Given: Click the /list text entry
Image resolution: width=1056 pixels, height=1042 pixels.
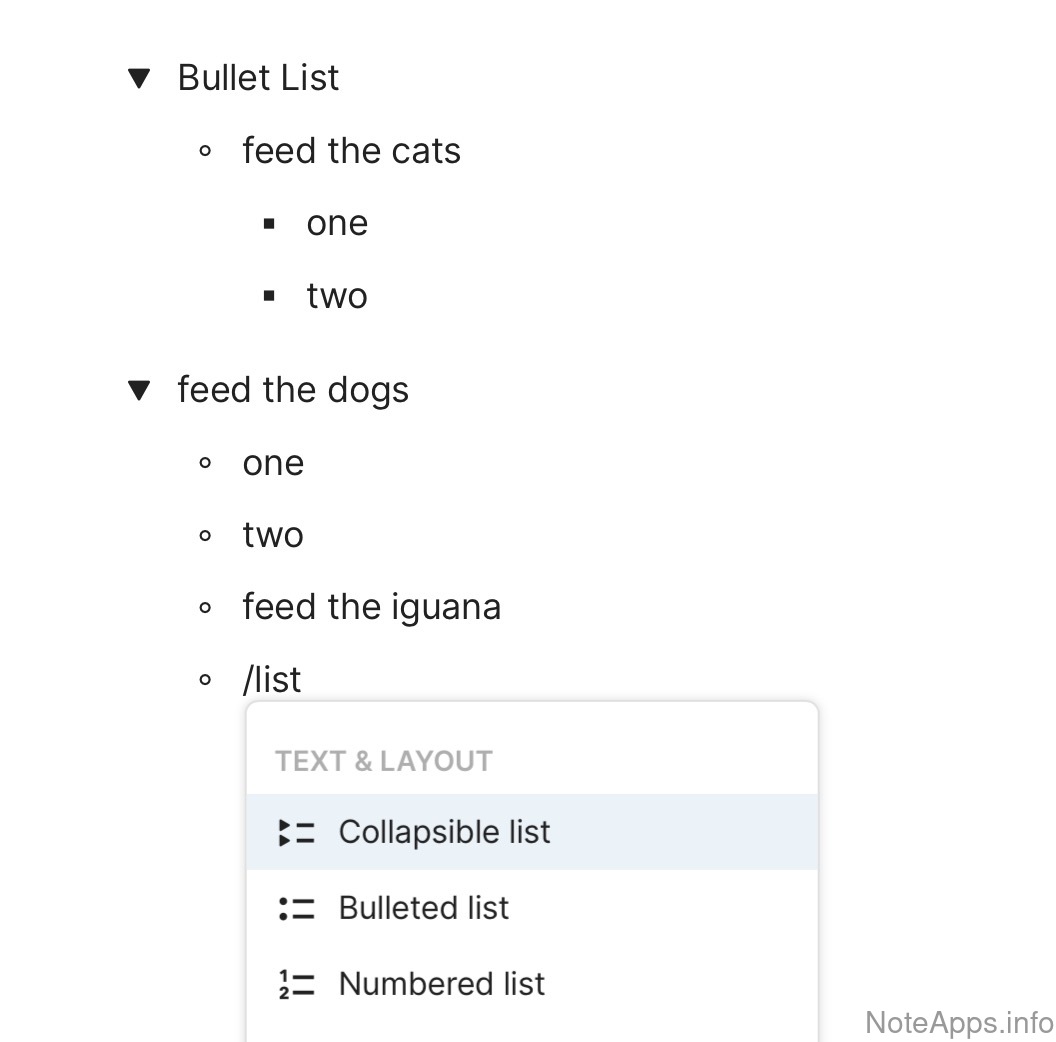Looking at the screenshot, I should click(272, 680).
